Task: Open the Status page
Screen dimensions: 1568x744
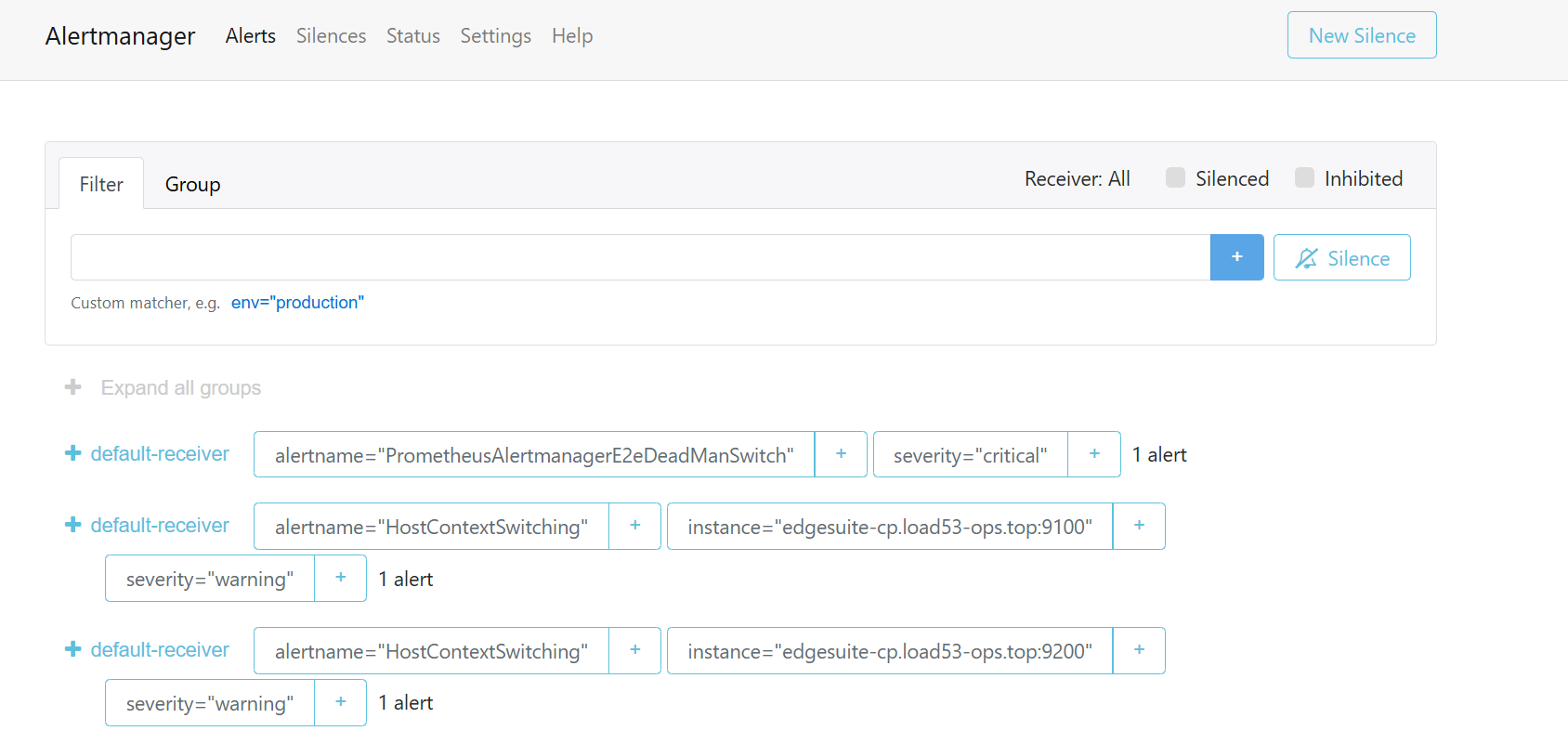Action: 412,35
